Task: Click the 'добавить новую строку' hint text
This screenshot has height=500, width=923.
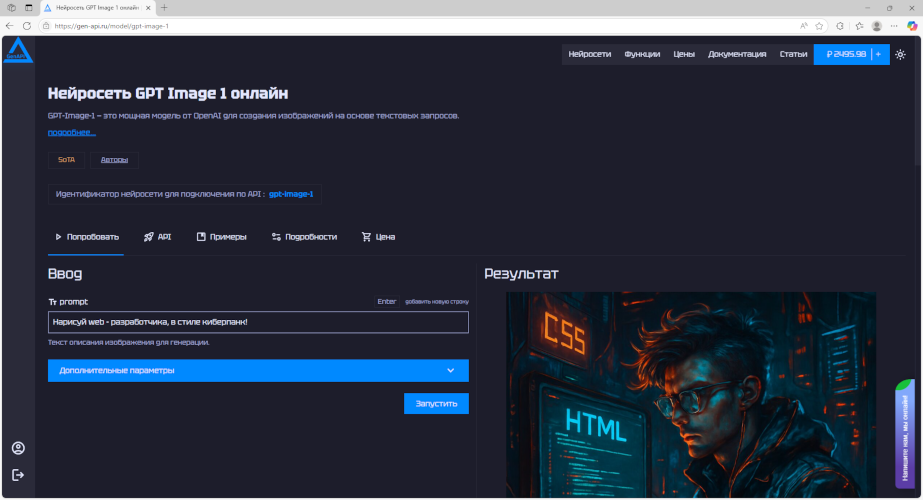Action: (437, 302)
